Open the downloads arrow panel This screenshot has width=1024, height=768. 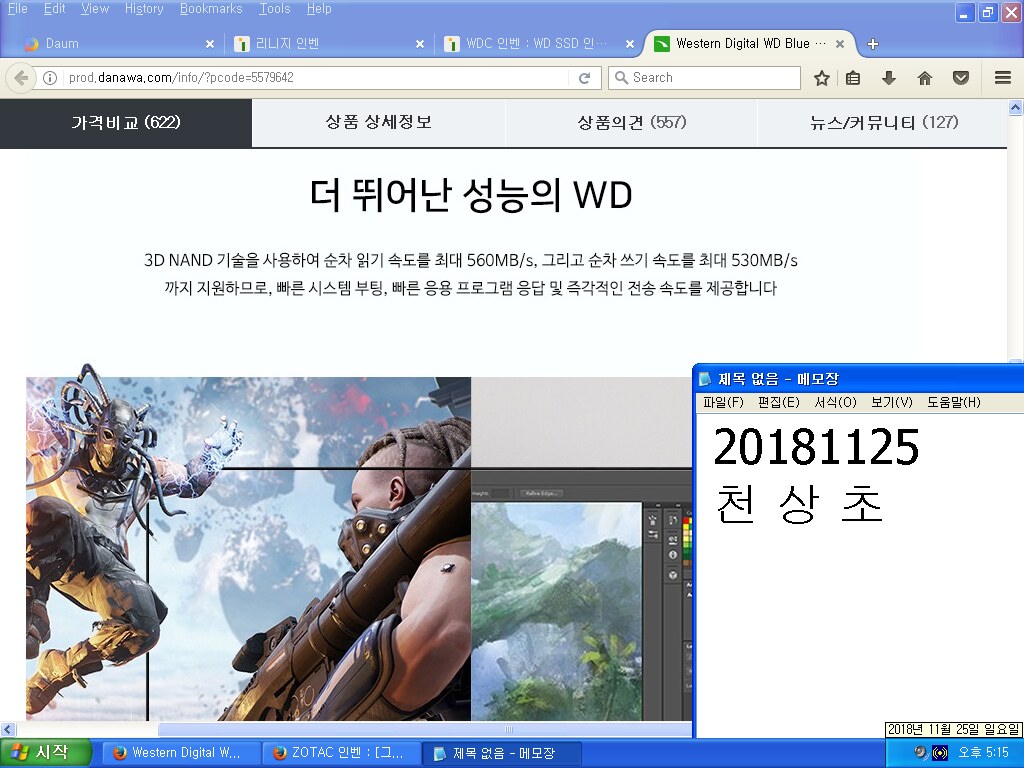coord(888,78)
